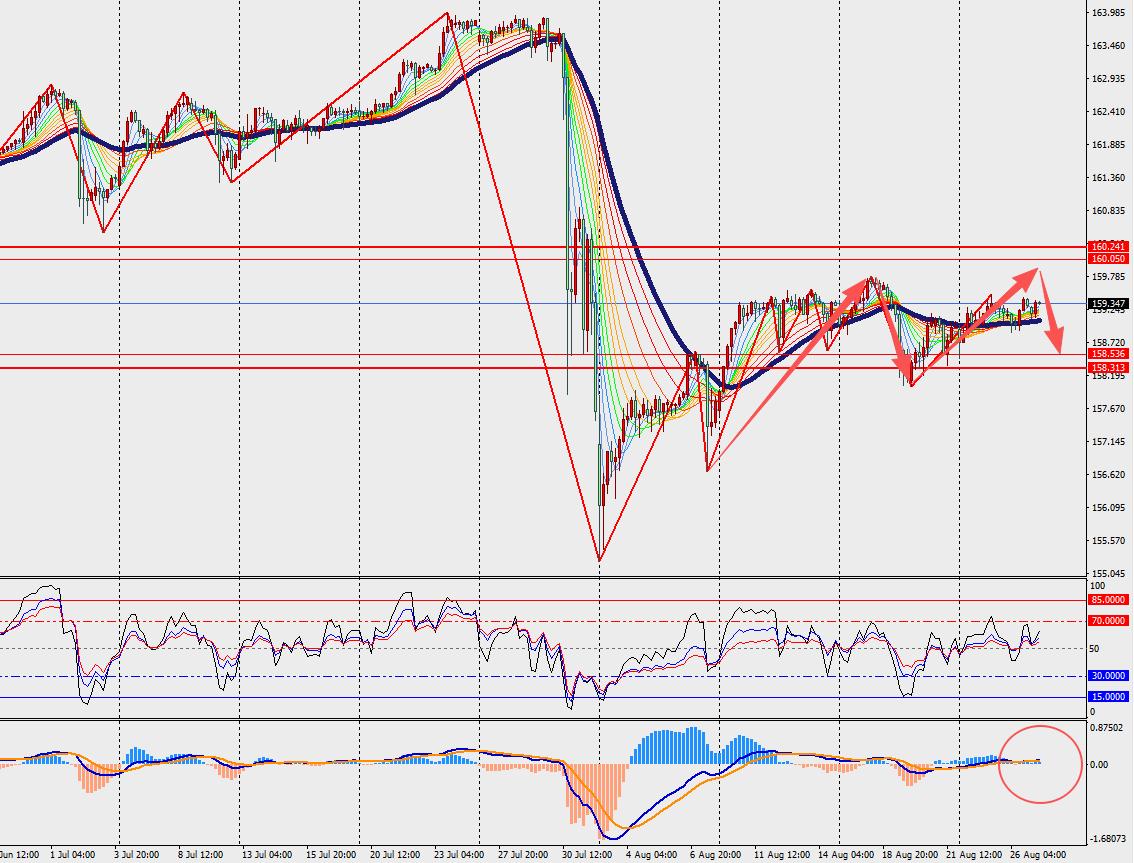
Task: Select the 160.050 resistance level label
Action: [x=1108, y=258]
